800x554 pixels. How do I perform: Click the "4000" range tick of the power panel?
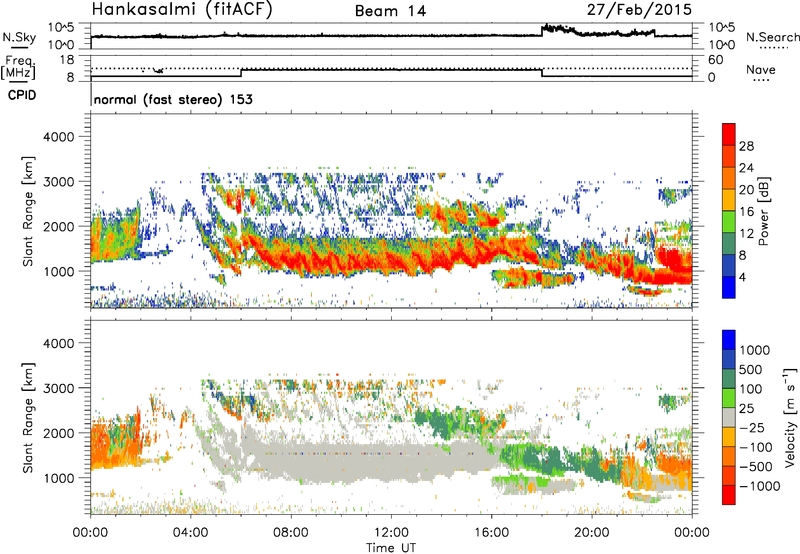[x=58, y=137]
